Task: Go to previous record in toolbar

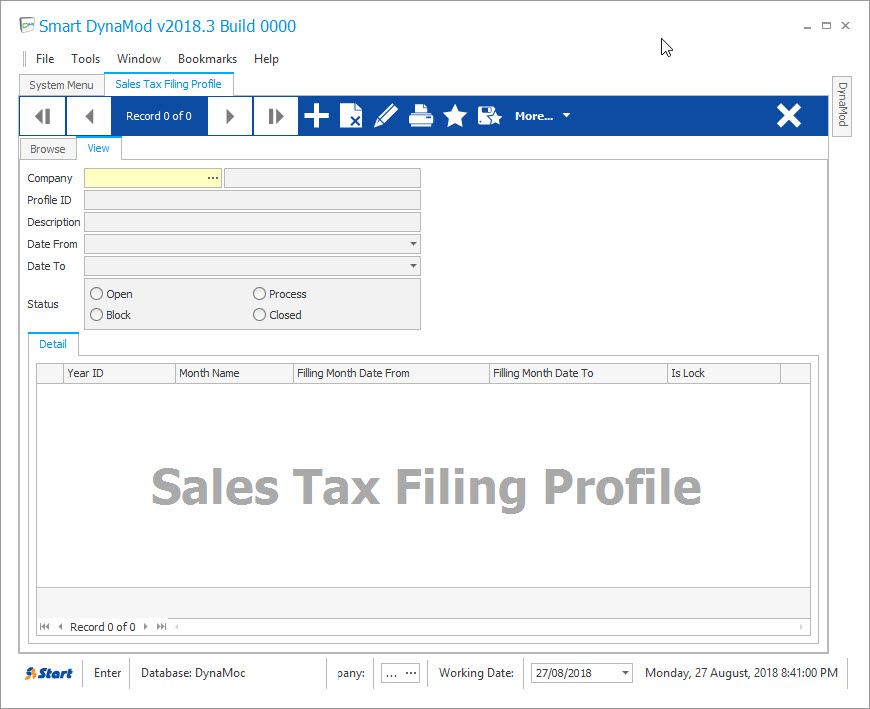Action: tap(89, 116)
